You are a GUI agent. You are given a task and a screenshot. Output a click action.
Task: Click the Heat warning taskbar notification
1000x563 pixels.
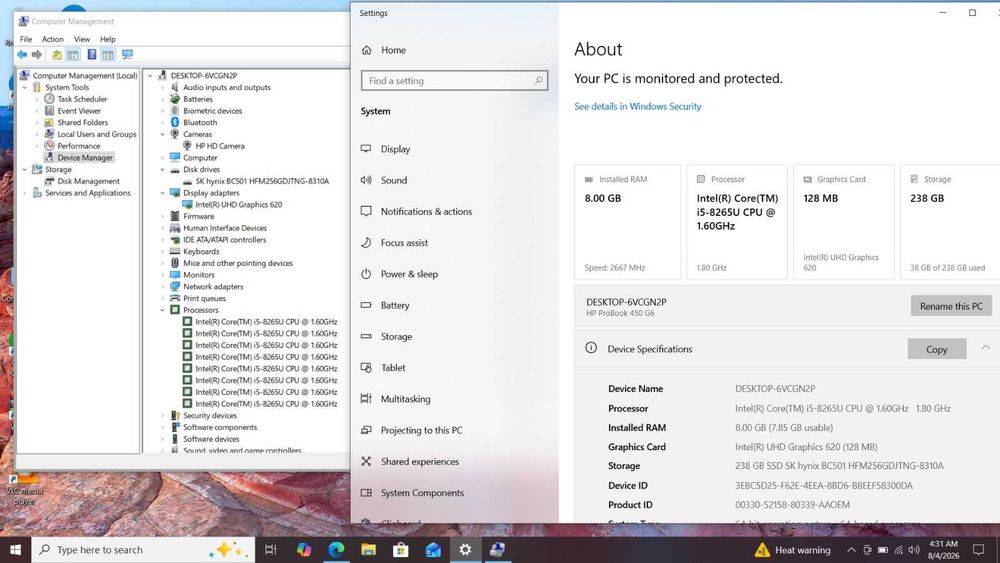[x=793, y=550]
